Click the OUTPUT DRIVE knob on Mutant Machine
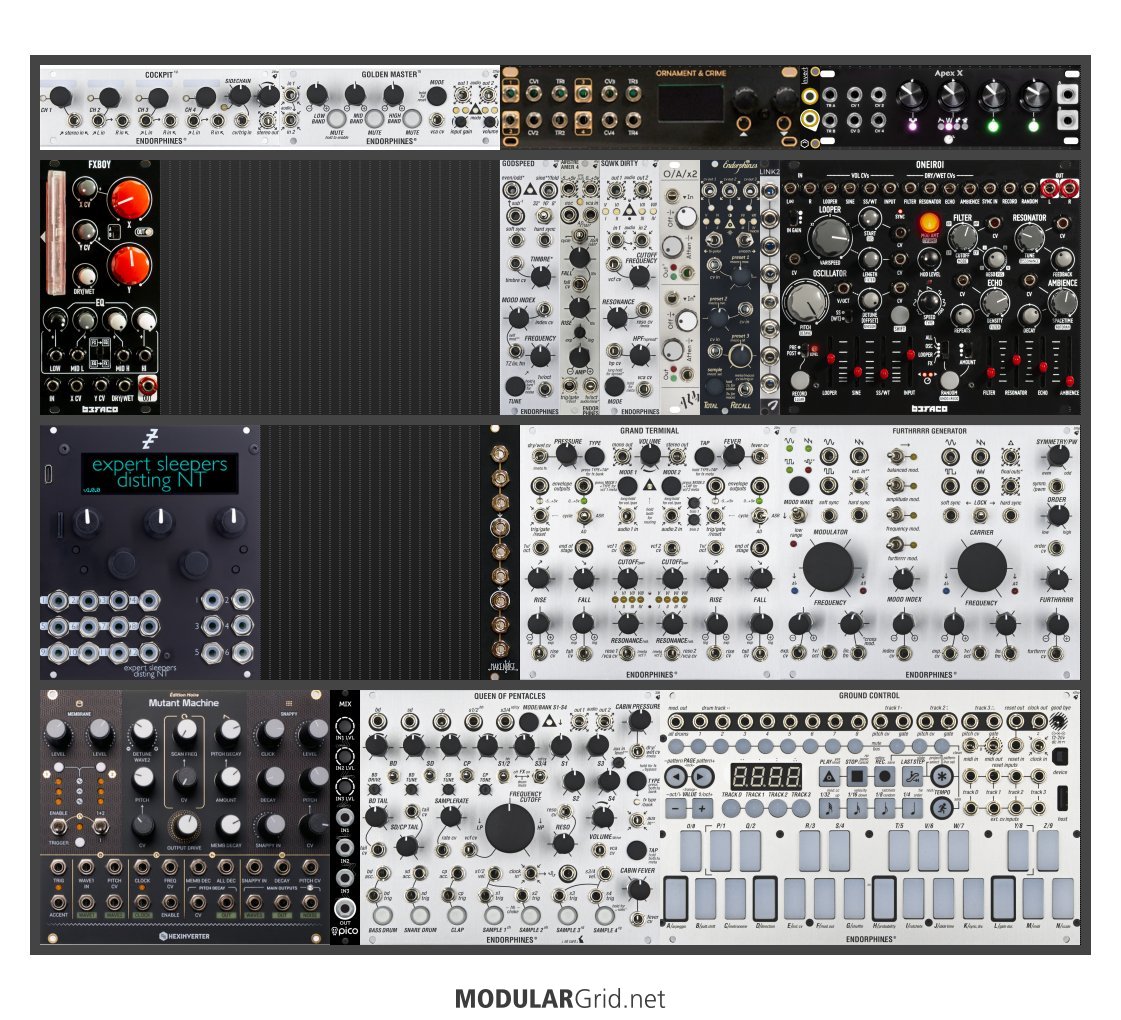 (184, 827)
